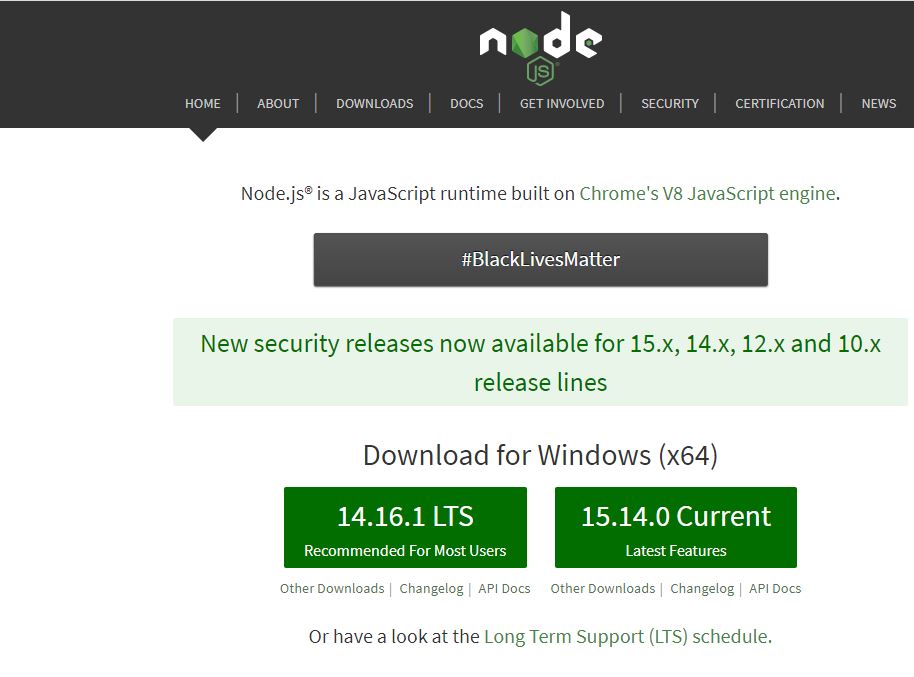Viewport: 914px width, 677px height.
Task: Open the HOME nav item
Action: coord(203,103)
